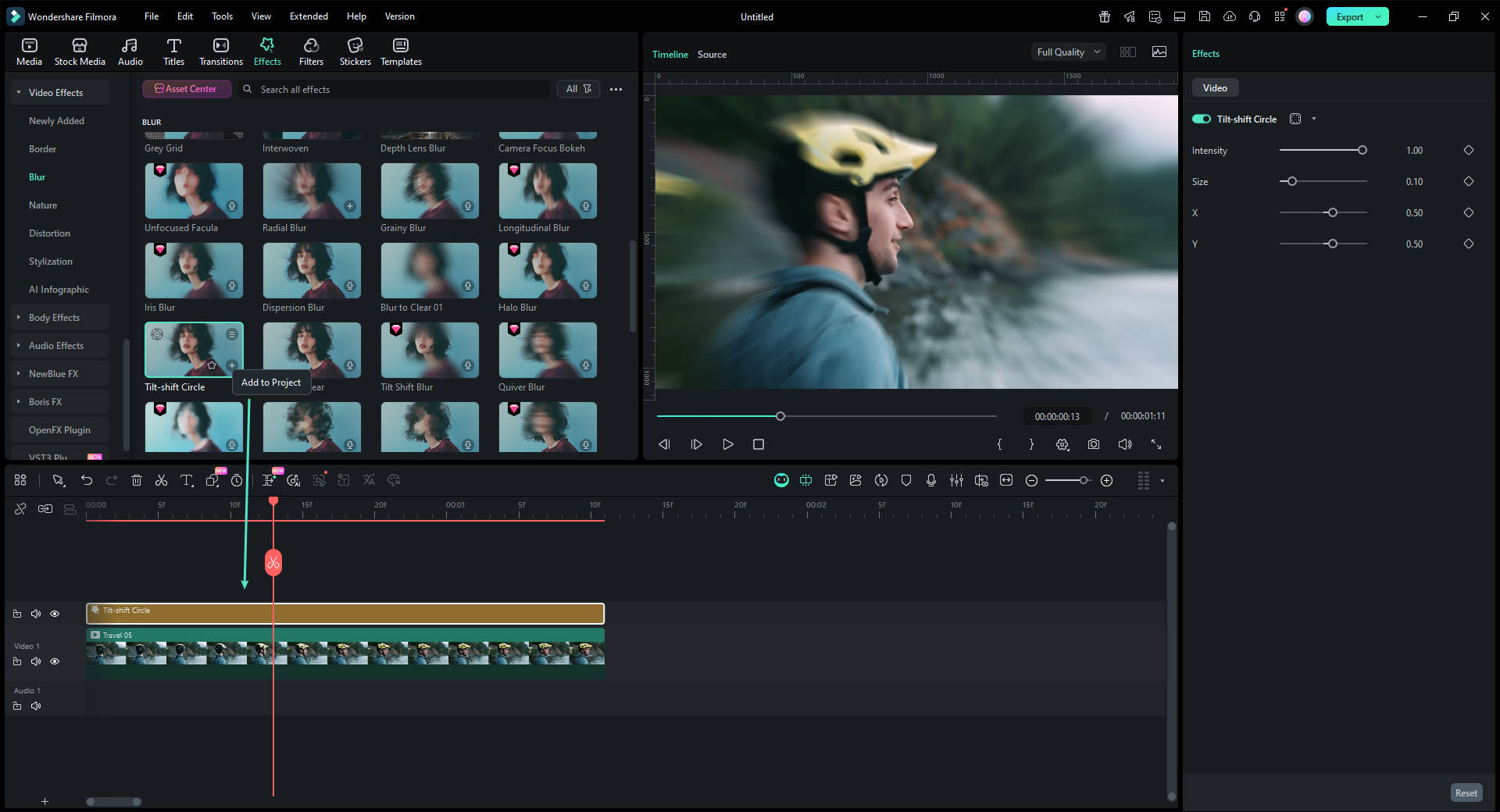This screenshot has height=812, width=1500.
Task: Take a snapshot with the camera icon
Action: [1094, 444]
